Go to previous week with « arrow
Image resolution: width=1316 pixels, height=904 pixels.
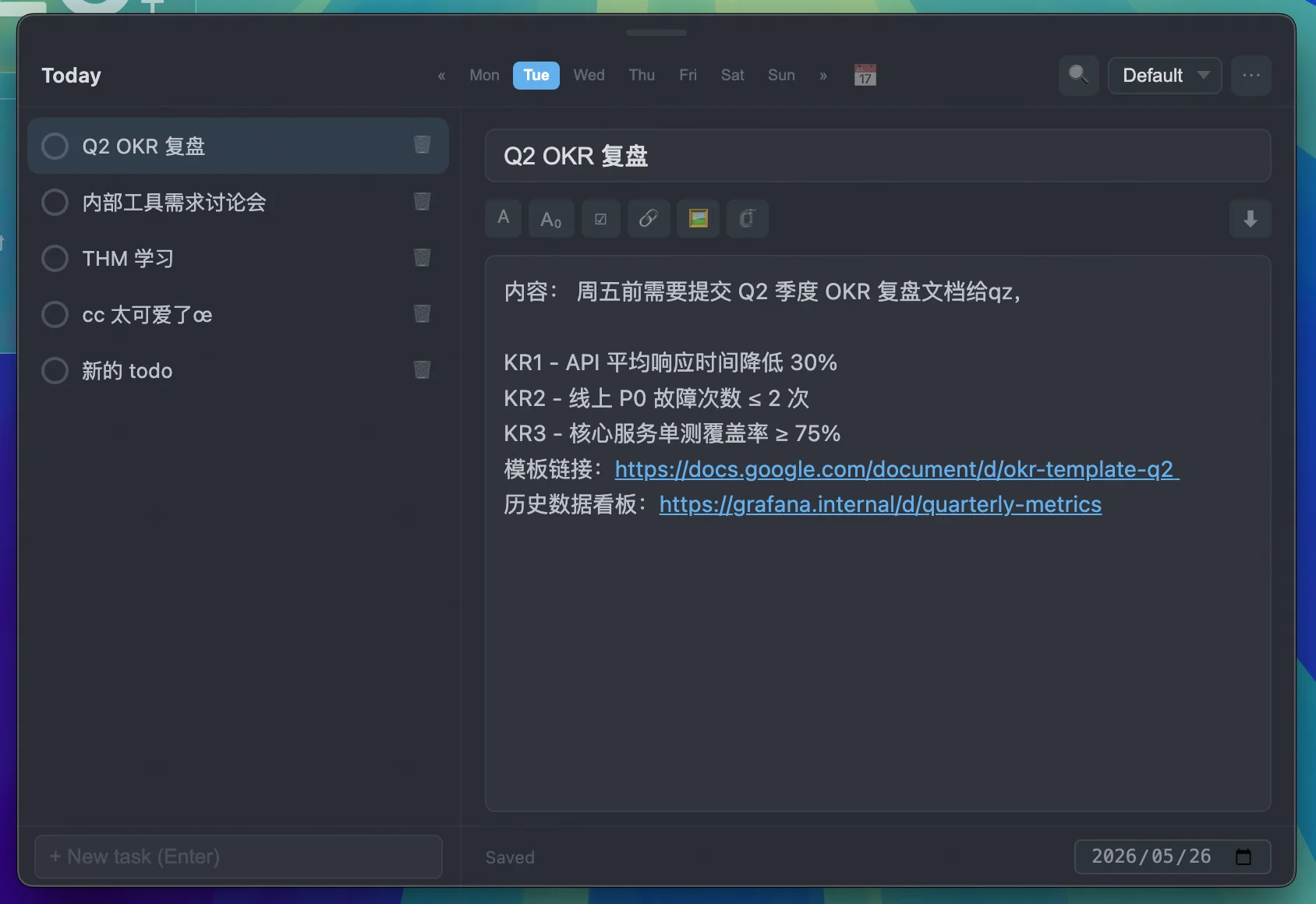[441, 76]
